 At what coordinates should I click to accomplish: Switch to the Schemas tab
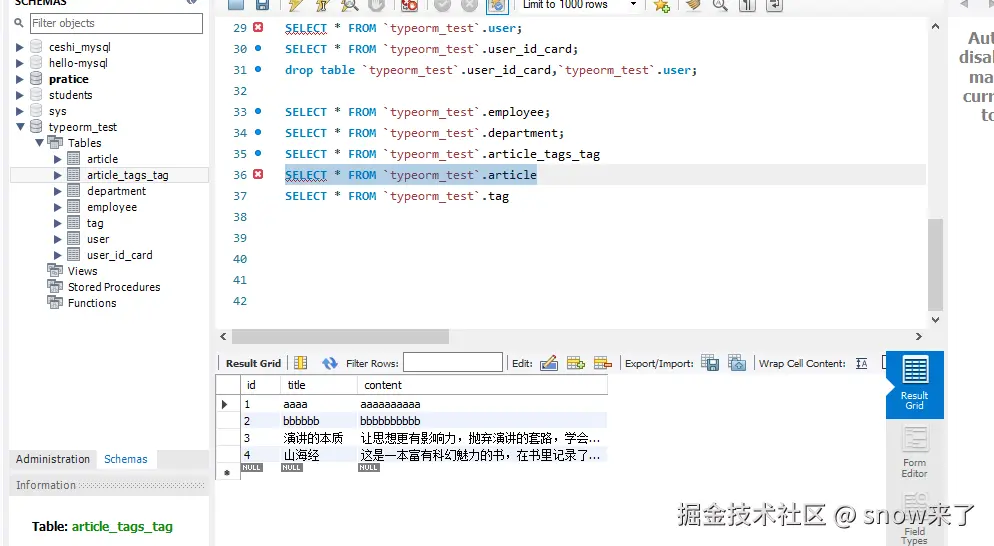(126, 459)
